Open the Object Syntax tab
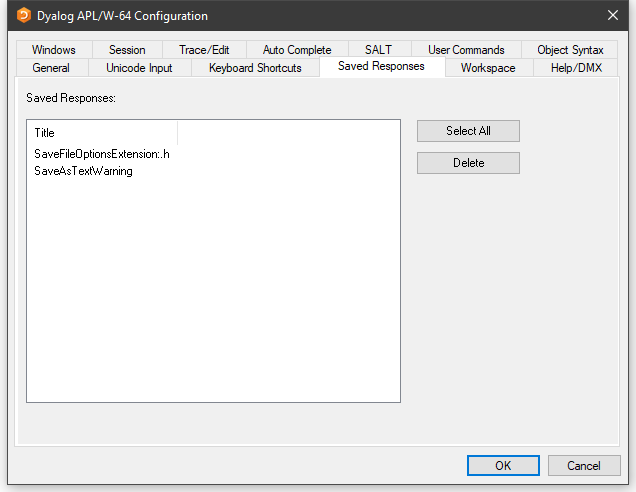 pyautogui.click(x=570, y=50)
